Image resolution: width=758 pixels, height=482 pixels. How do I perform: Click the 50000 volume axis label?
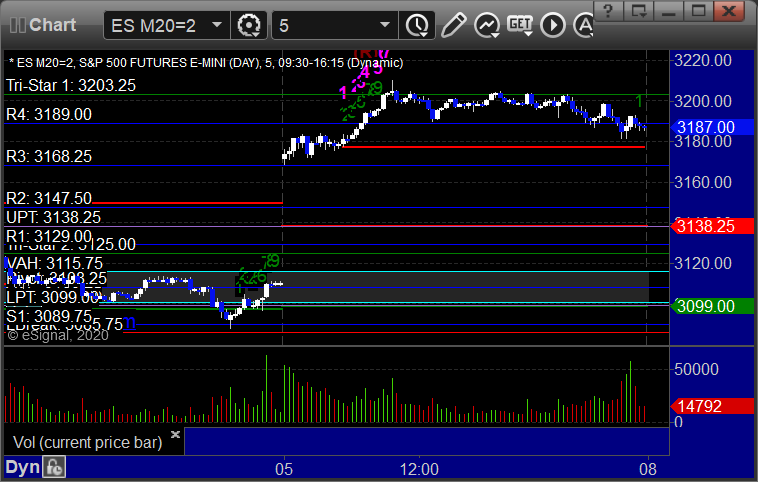click(x=696, y=369)
